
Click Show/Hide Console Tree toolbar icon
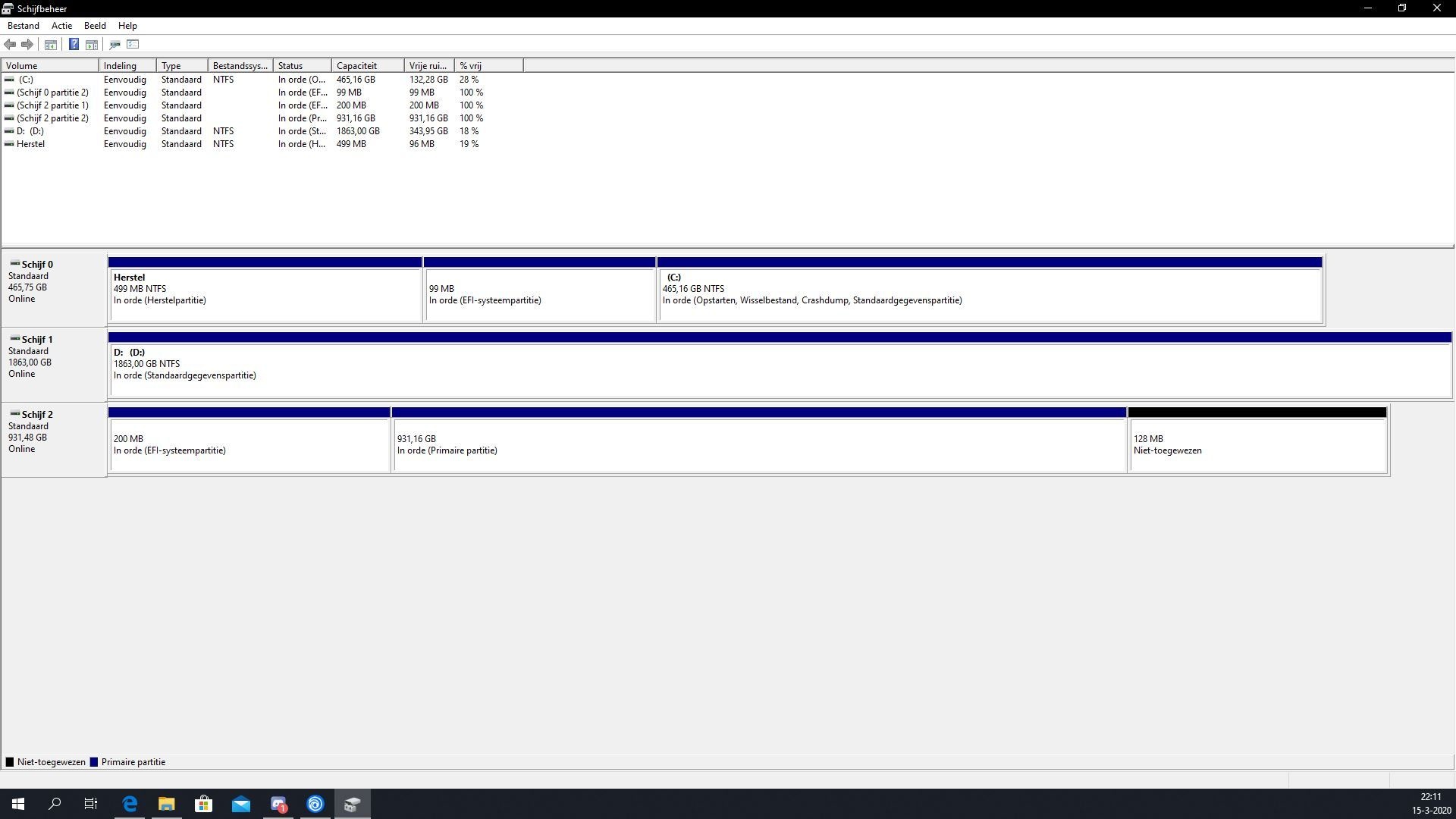[x=51, y=45]
